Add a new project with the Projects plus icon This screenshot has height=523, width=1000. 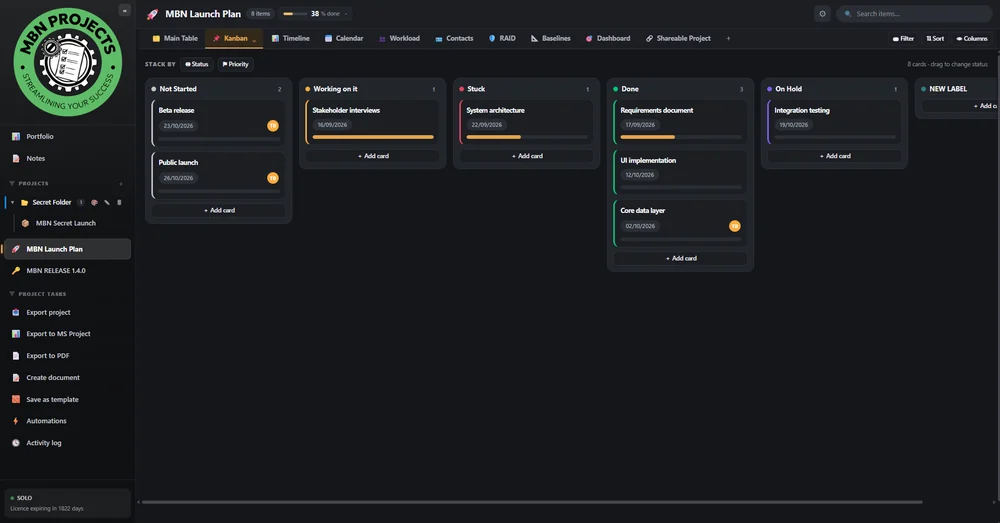tap(121, 184)
